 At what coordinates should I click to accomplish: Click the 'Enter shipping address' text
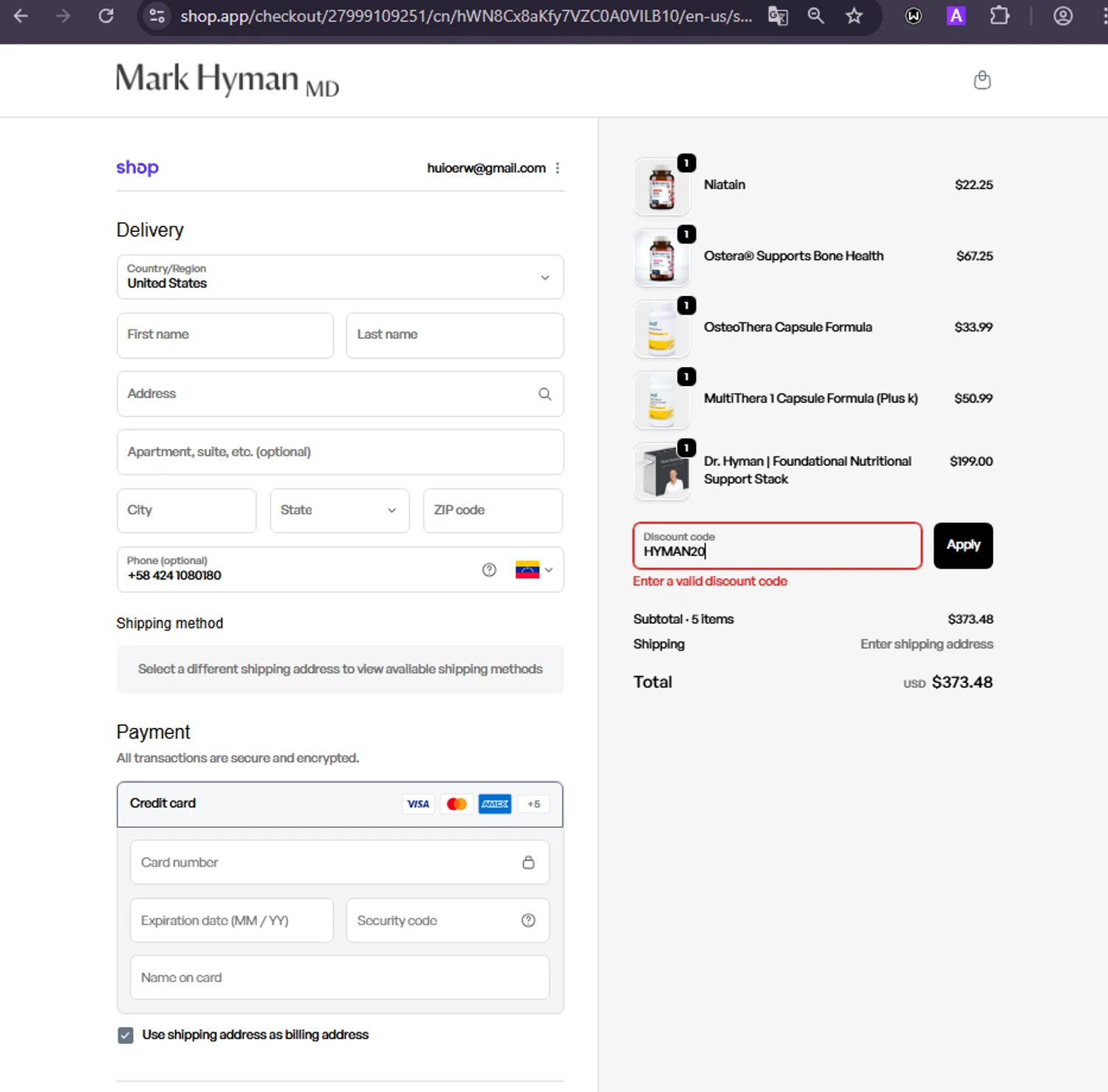point(926,645)
